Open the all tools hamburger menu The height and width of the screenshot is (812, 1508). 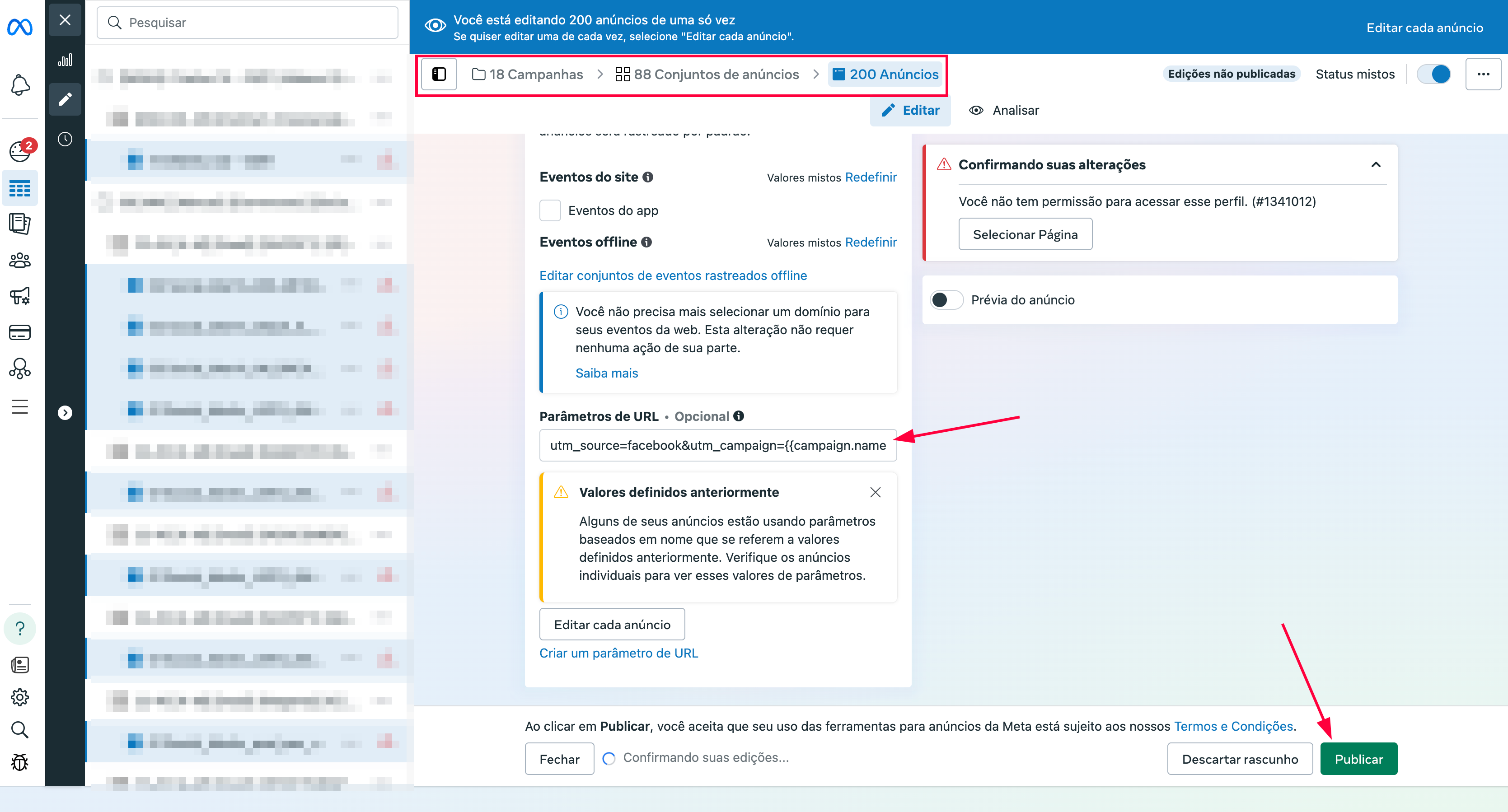pyautogui.click(x=20, y=406)
